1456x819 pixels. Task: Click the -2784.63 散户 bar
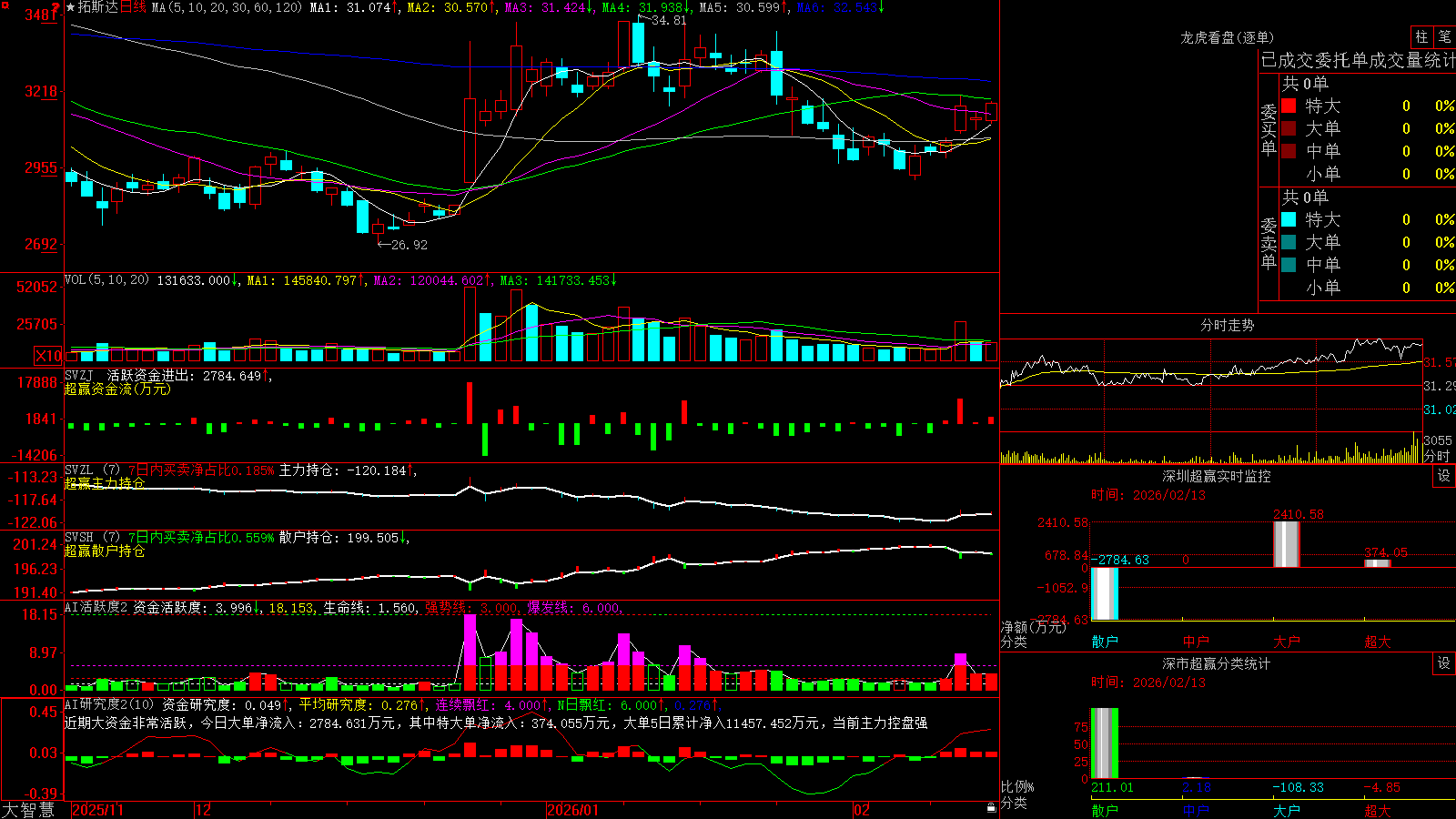1105,593
